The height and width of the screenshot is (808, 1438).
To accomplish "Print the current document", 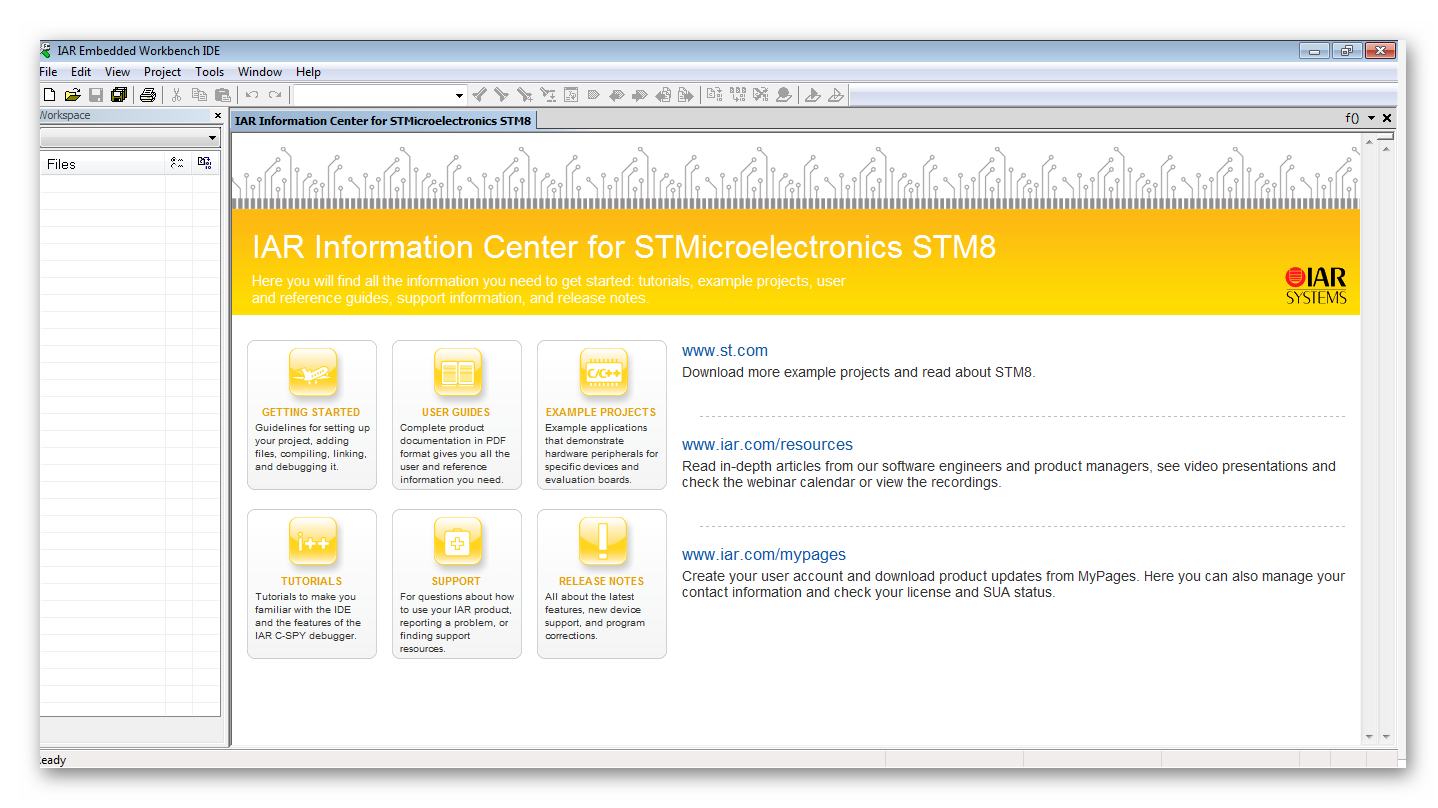I will [x=147, y=94].
